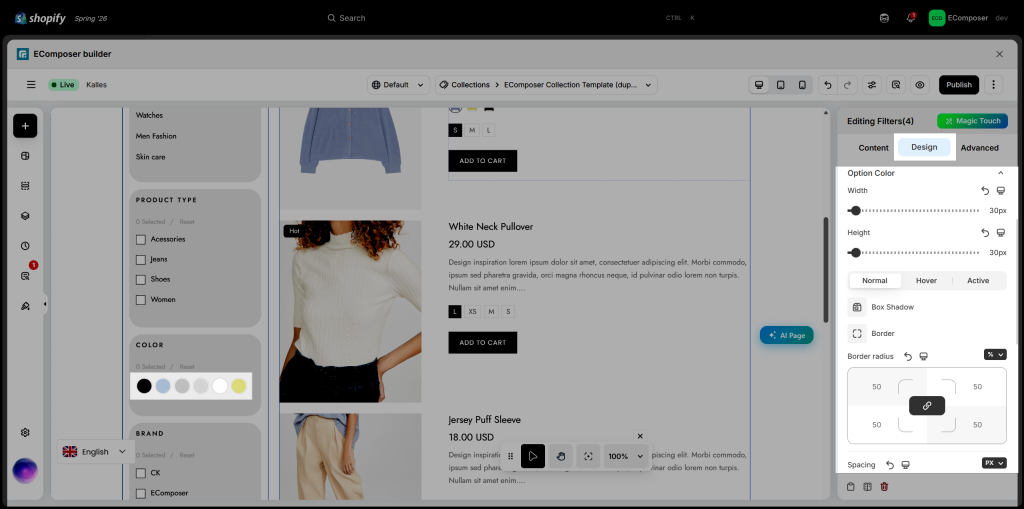Open the Default language dropdown
The image size is (1024, 509).
399,85
